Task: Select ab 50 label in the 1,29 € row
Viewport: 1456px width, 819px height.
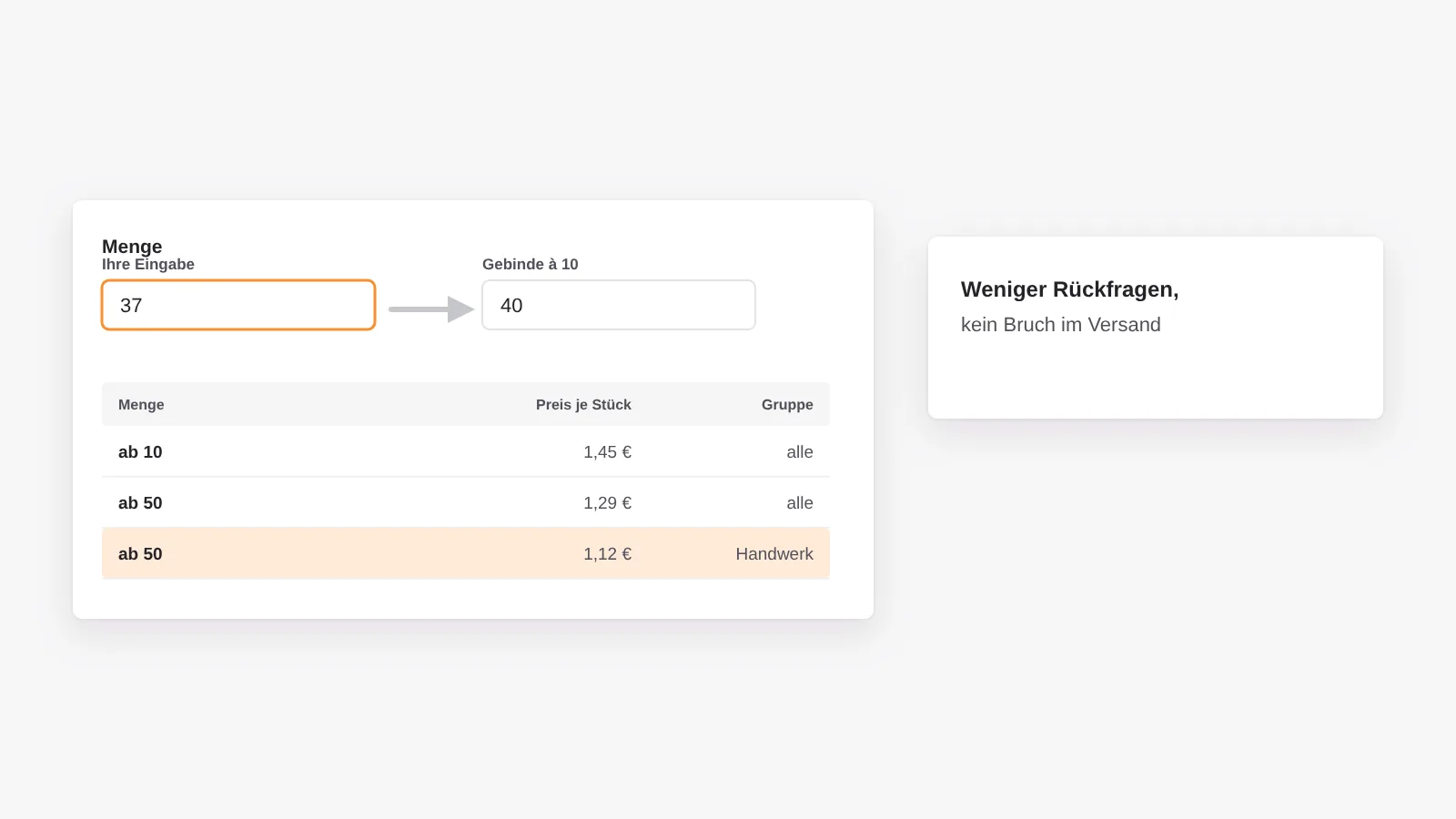Action: pyautogui.click(x=140, y=503)
